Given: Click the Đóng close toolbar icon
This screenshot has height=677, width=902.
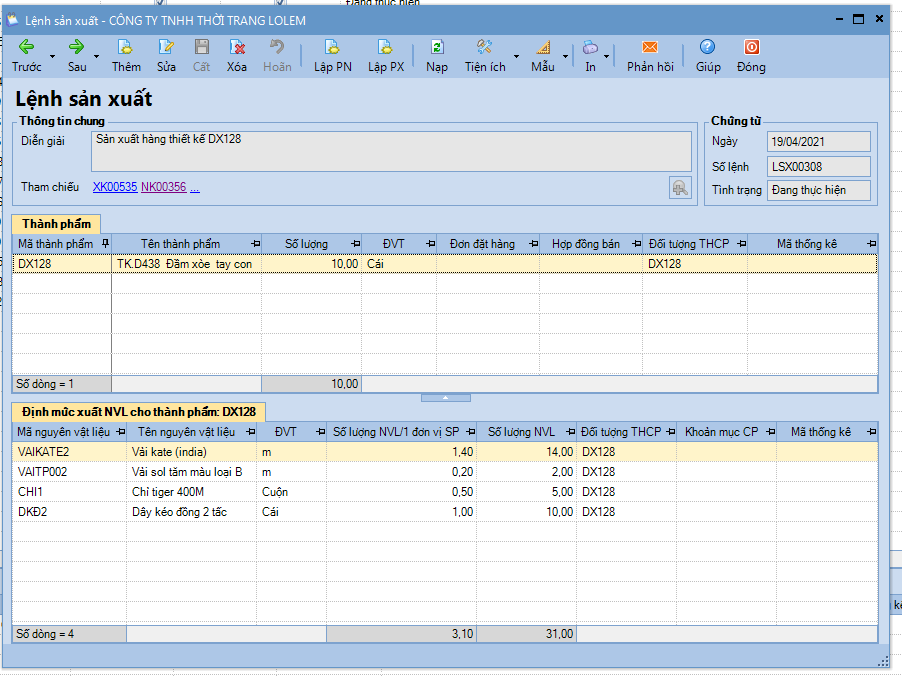Looking at the screenshot, I should click(x=751, y=47).
